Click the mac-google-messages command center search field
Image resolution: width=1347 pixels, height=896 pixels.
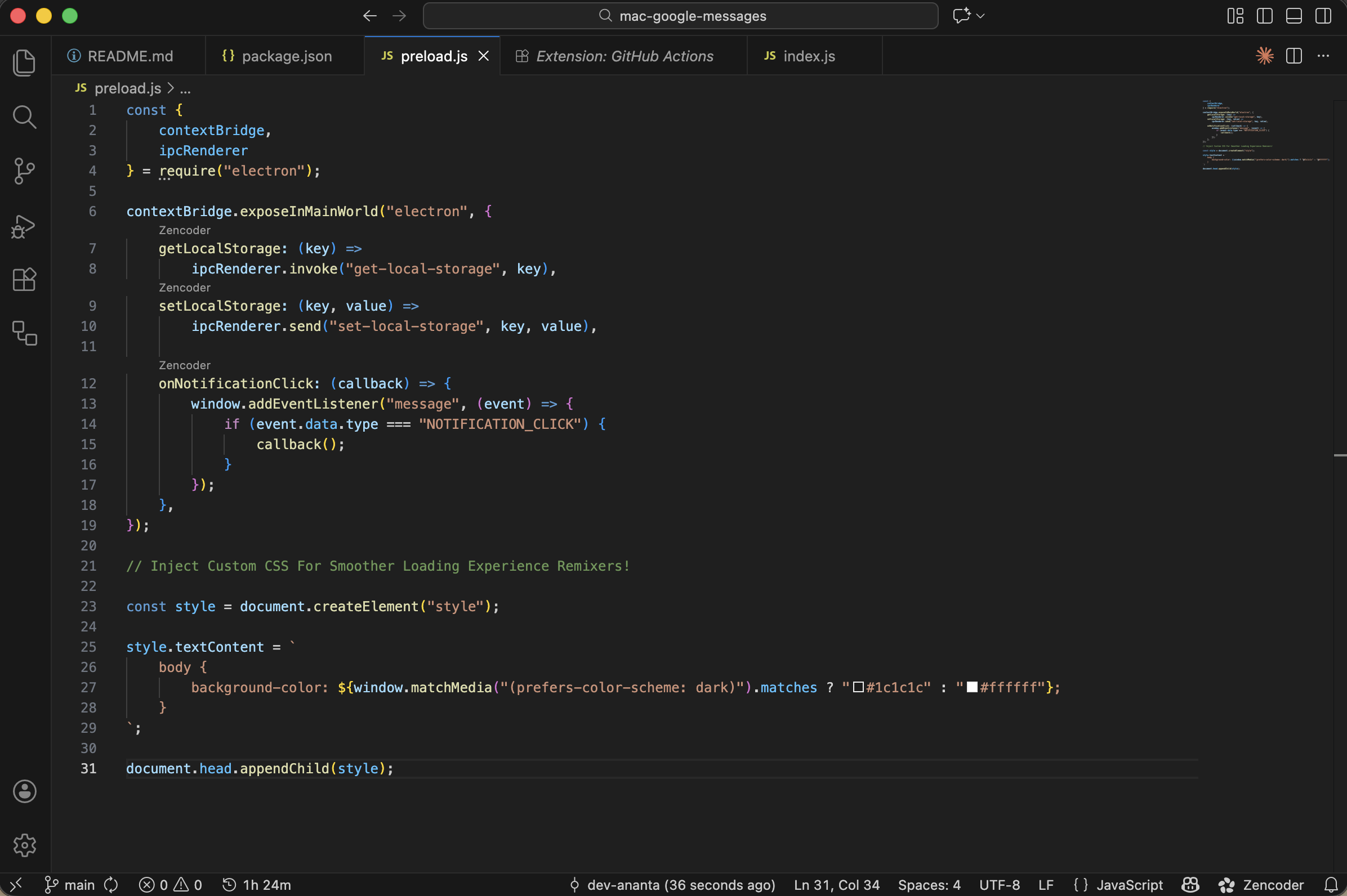pyautogui.click(x=680, y=16)
